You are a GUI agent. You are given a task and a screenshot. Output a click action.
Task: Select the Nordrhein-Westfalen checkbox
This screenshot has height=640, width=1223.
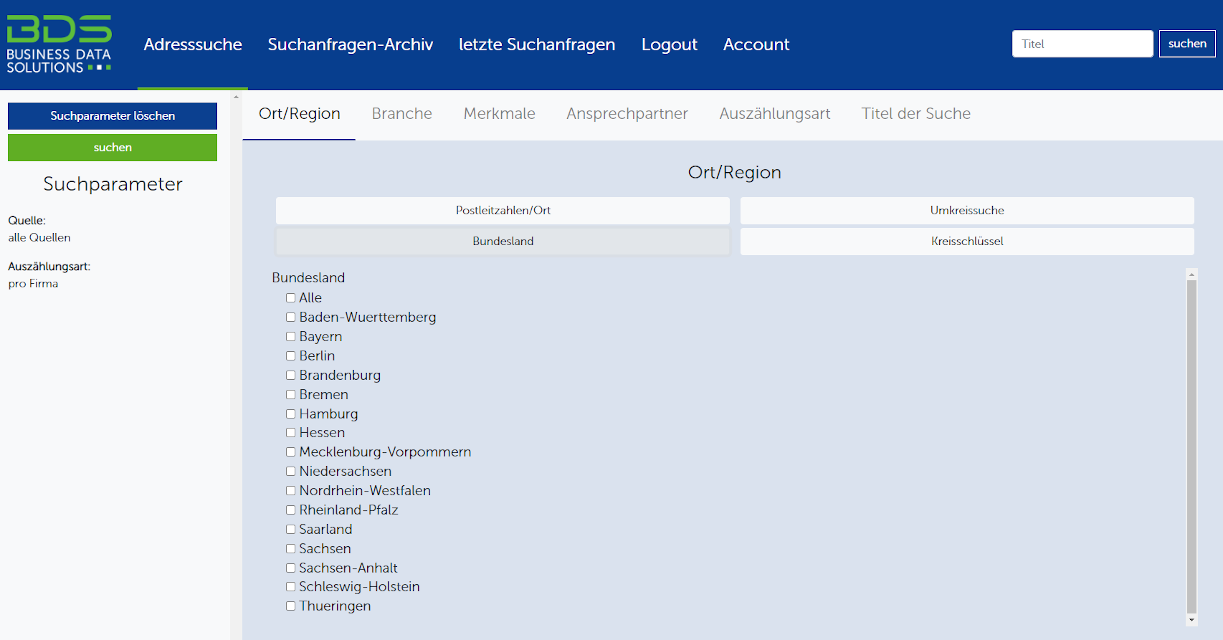291,491
